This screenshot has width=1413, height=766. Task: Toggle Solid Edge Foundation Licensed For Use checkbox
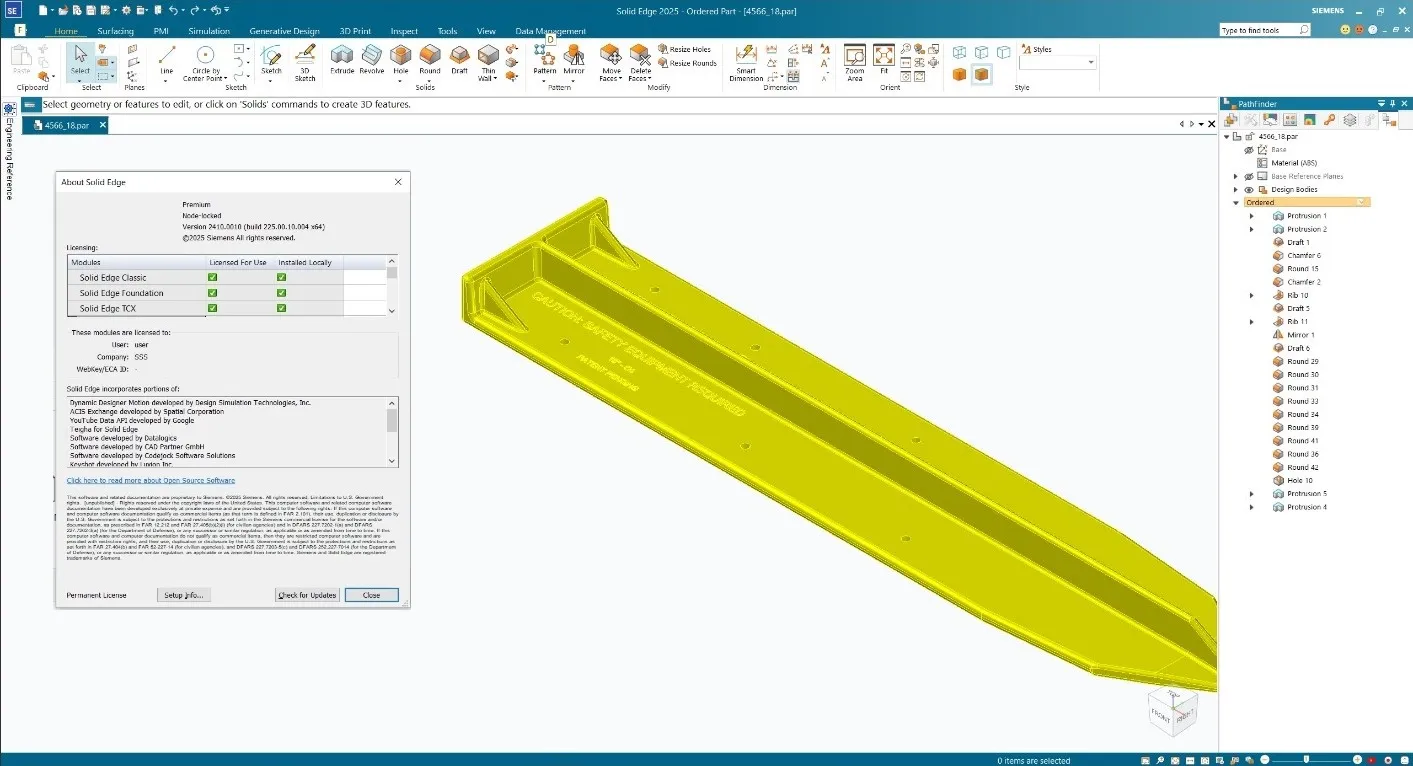[x=212, y=293]
